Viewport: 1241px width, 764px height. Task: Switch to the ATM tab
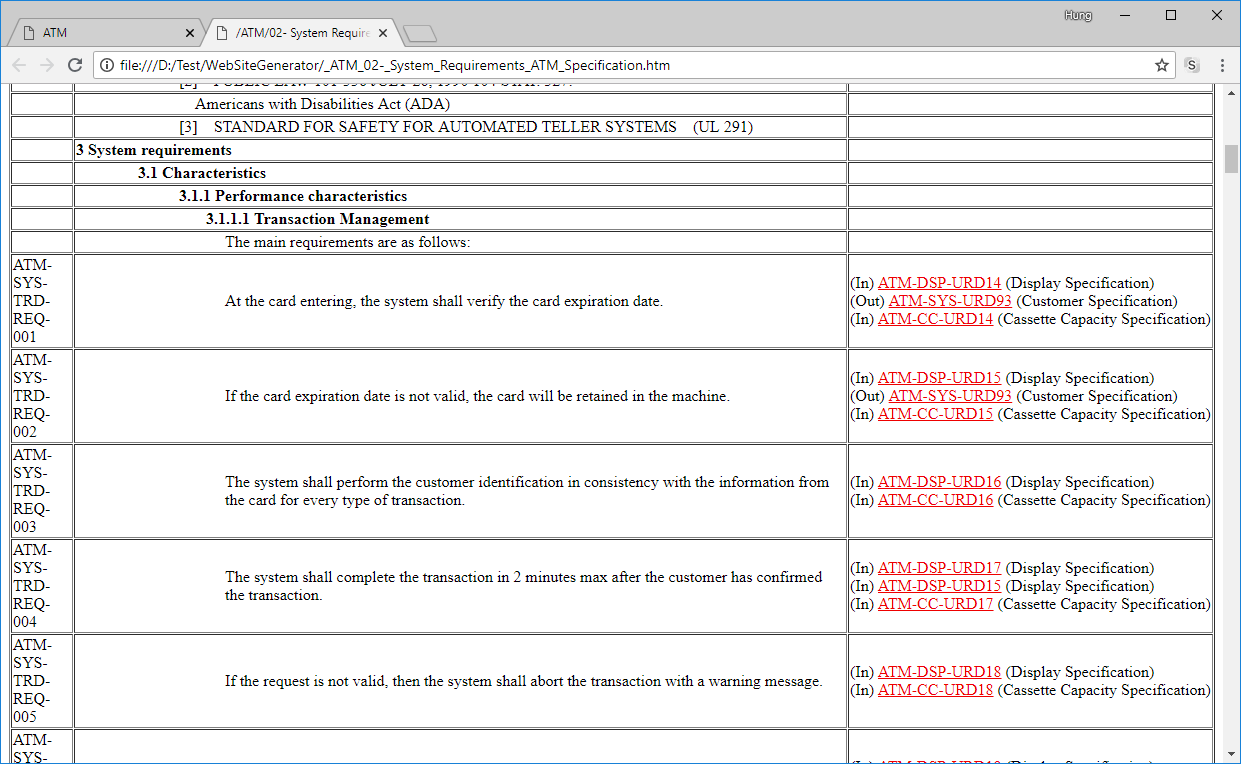click(x=106, y=33)
